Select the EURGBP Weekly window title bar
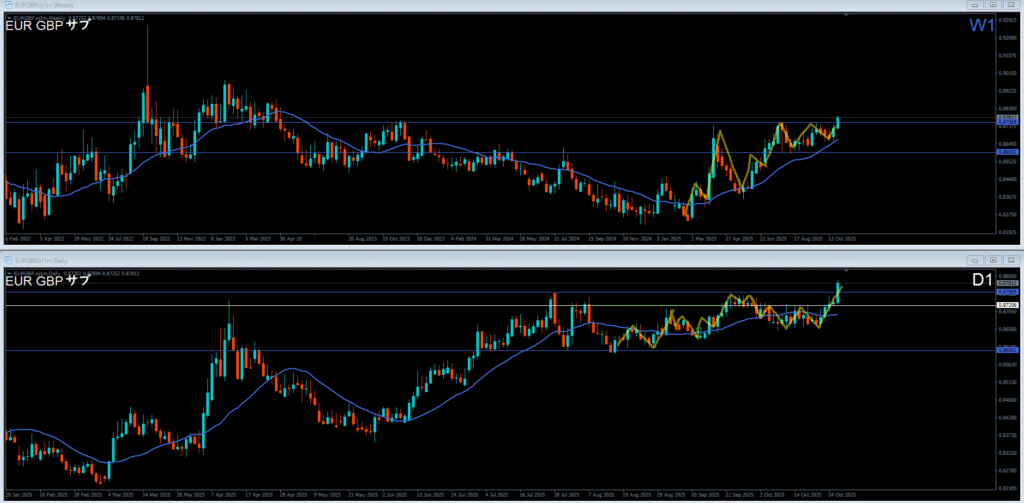This screenshot has width=1024, height=503. pos(400,5)
